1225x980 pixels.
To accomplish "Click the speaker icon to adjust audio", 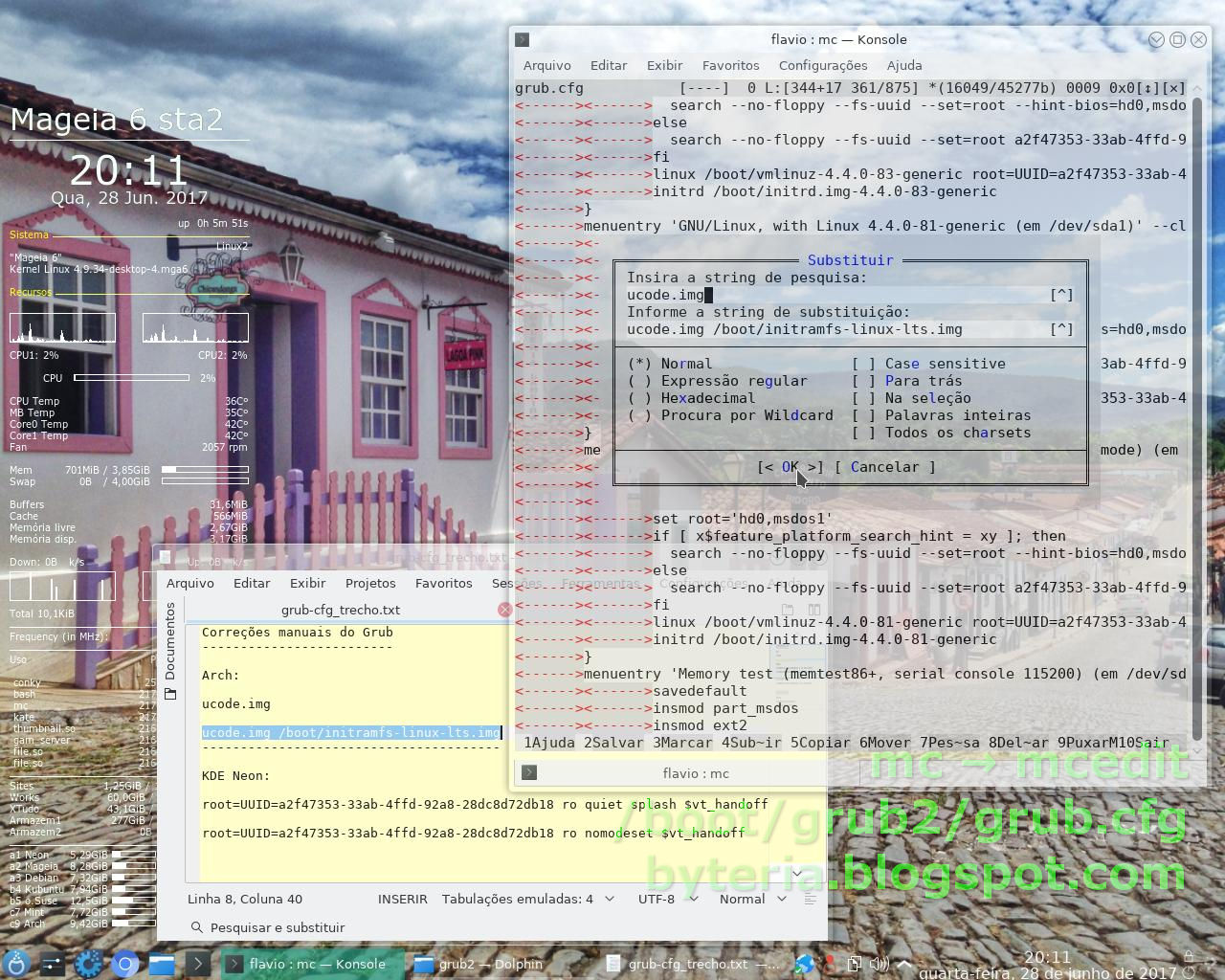I will click(879, 964).
